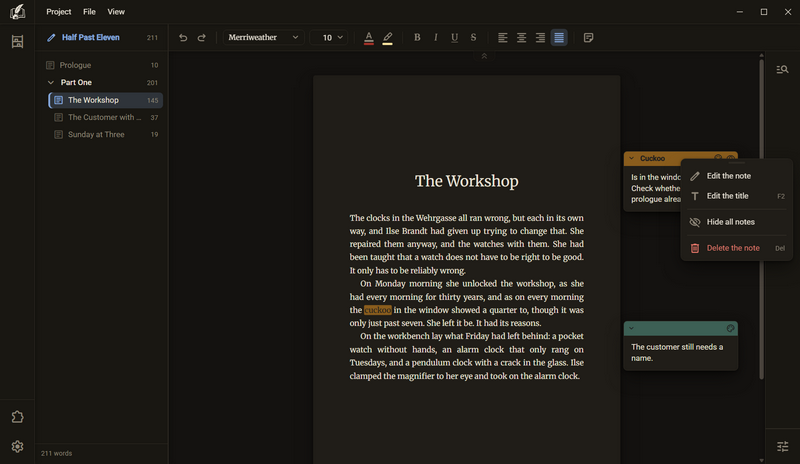800x464 pixels.
Task: Minimize the application window
Action: pos(740,12)
